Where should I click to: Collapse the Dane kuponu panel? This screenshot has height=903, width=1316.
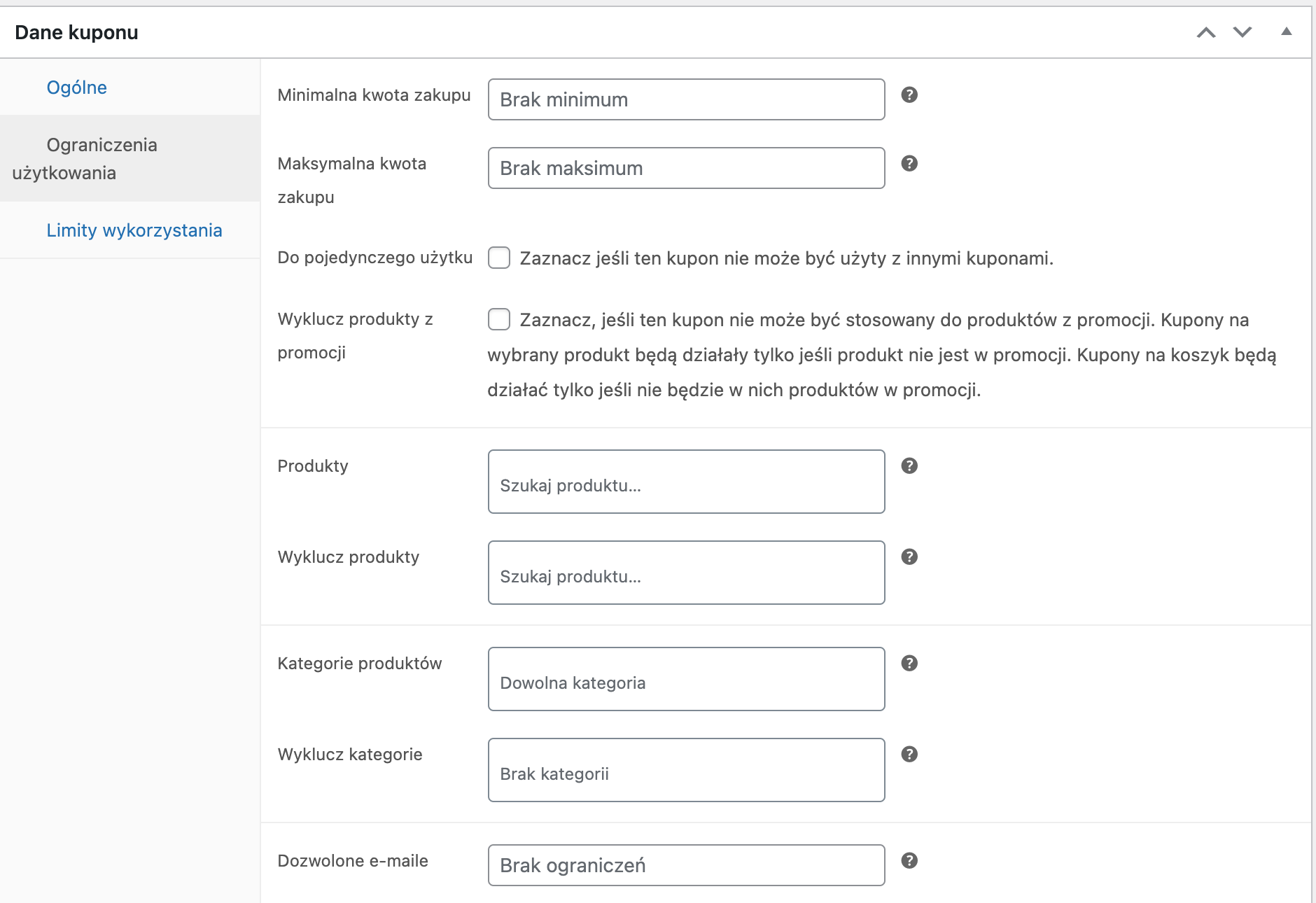tap(1286, 31)
